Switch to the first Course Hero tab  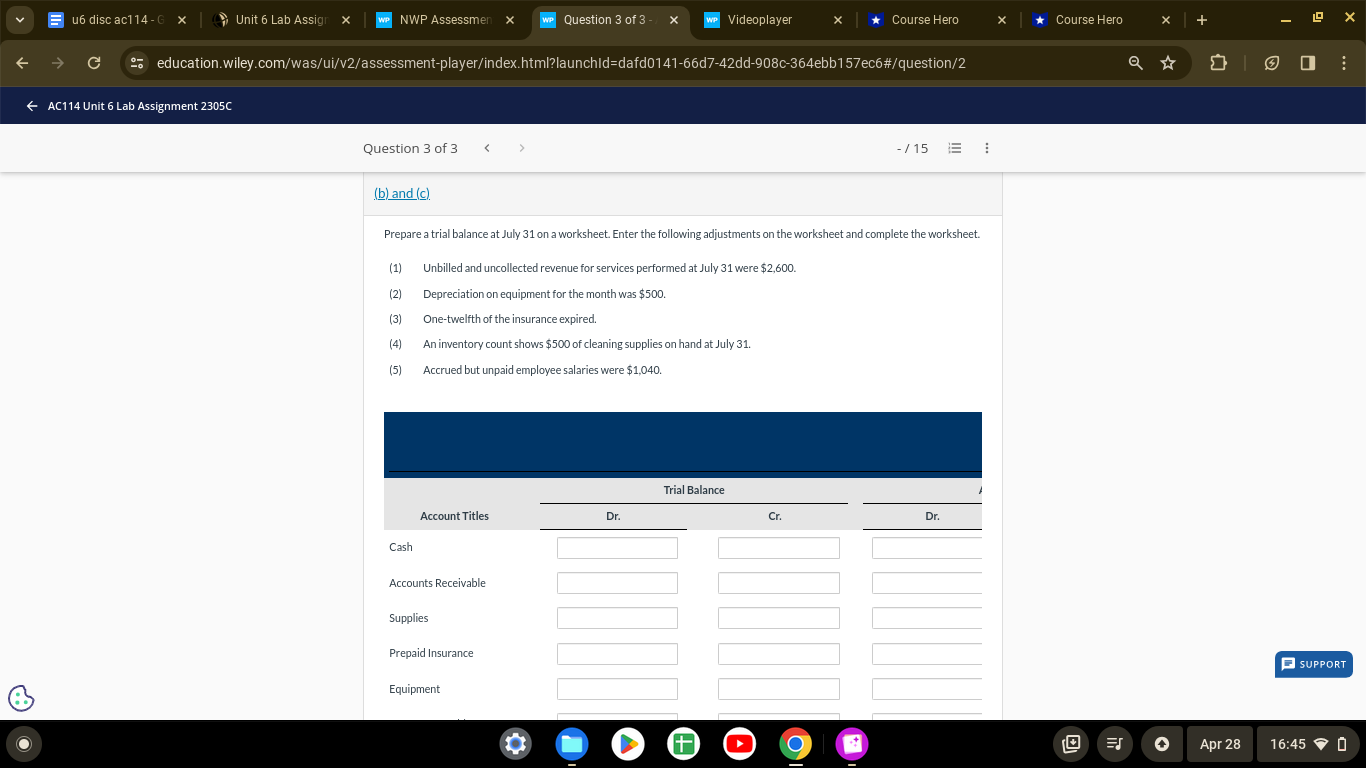tap(937, 19)
